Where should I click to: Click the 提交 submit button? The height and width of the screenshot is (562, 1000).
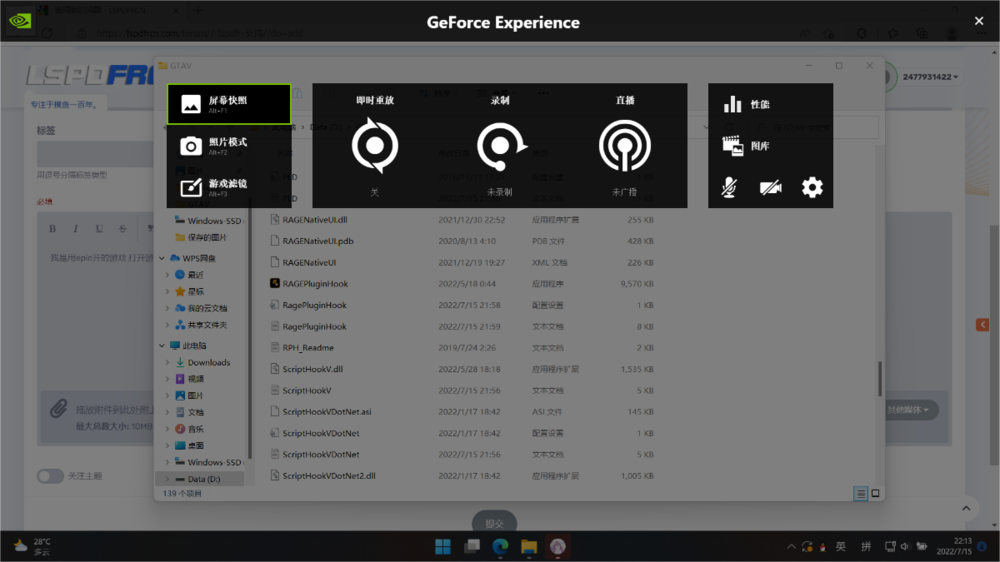[x=494, y=523]
